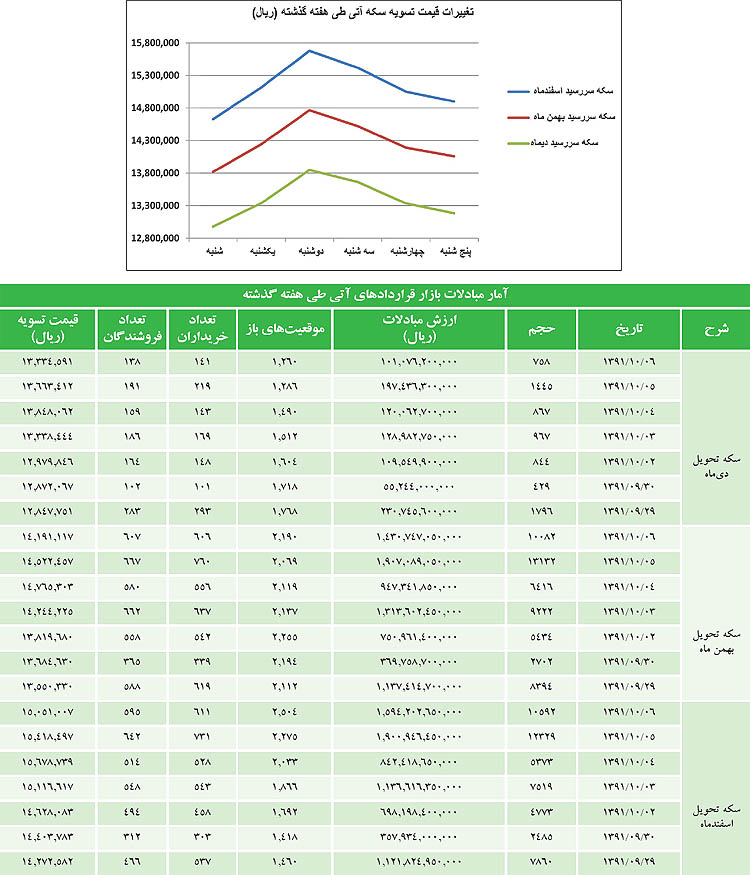Click the volume cell ۱۴۴۵
The height and width of the screenshot is (875, 750).
pyautogui.click(x=541, y=387)
